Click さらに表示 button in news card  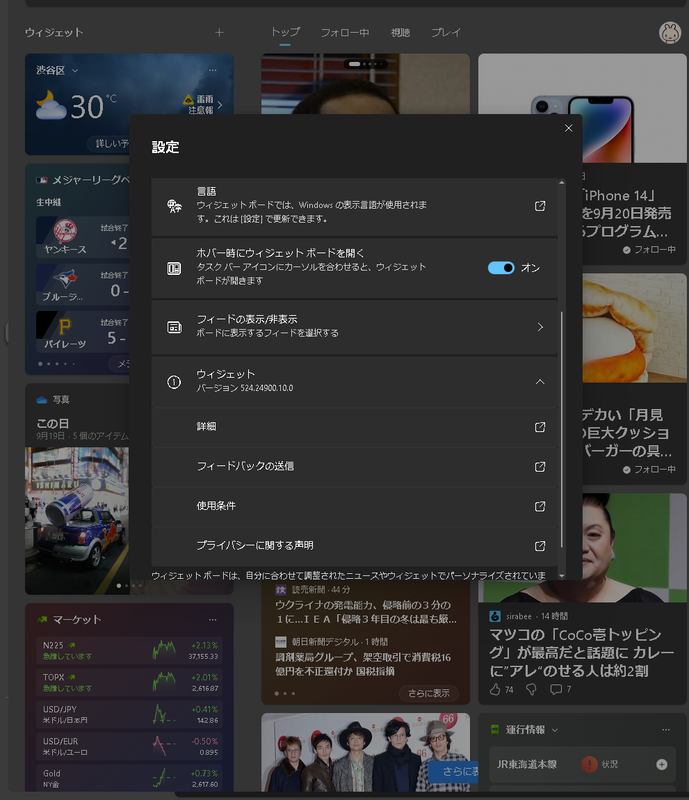tap(429, 693)
